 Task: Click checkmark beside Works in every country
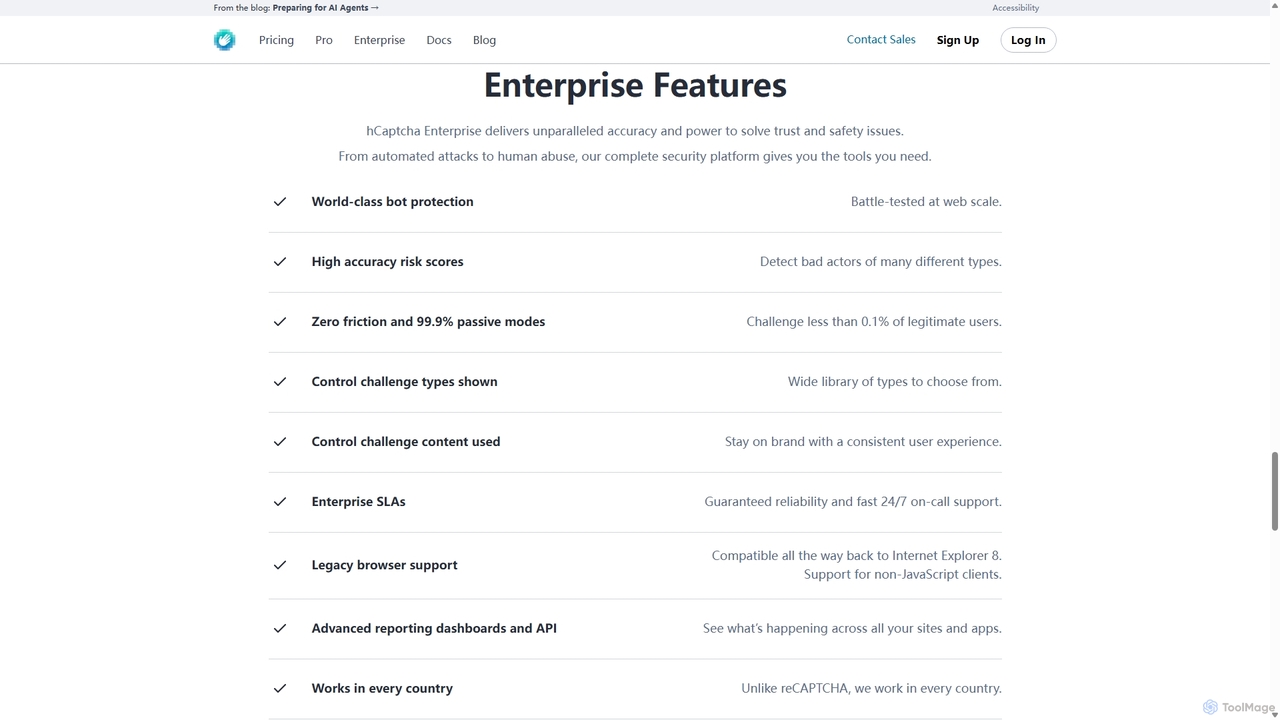[280, 689]
